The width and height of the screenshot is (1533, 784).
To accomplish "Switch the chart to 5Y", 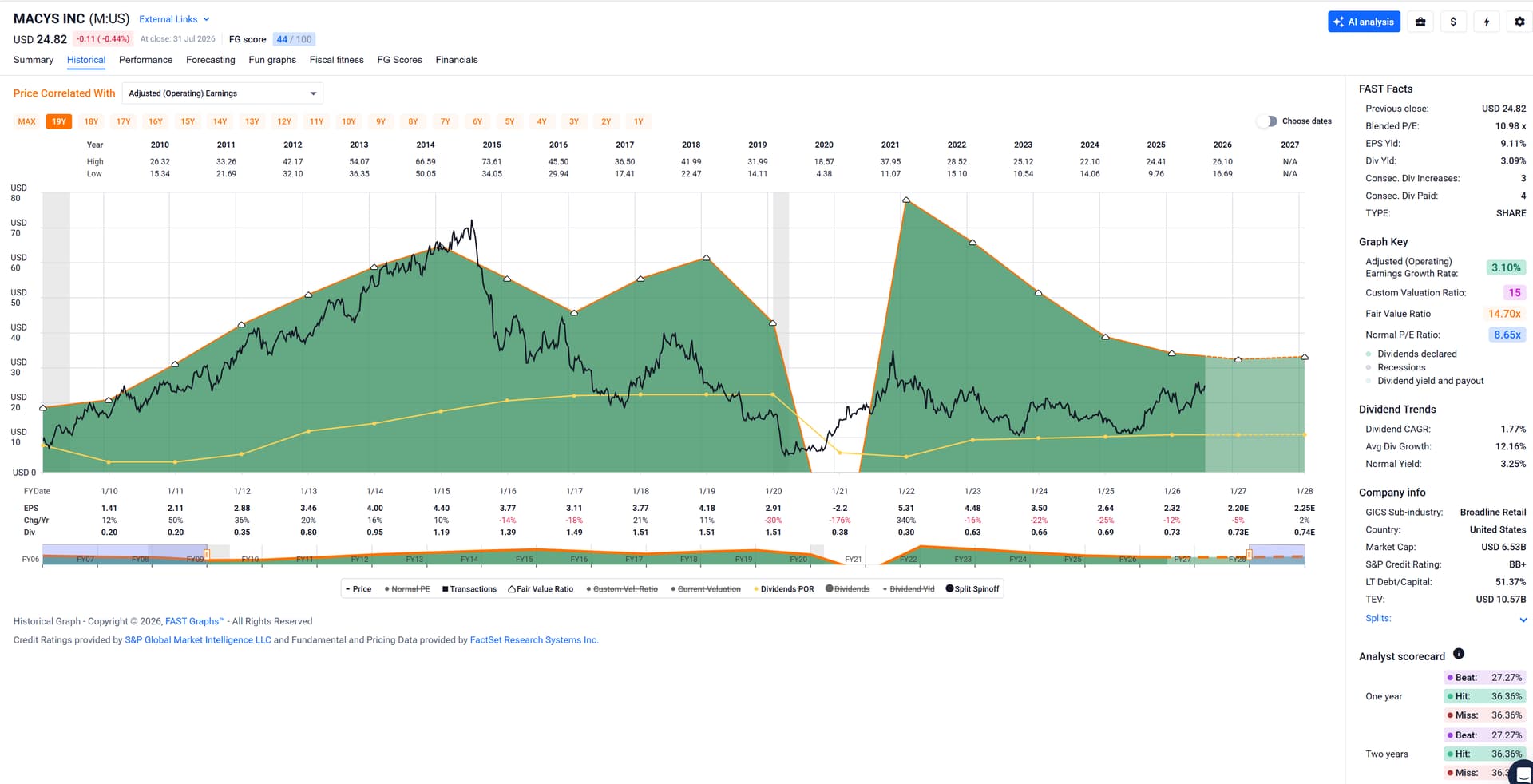I will tap(509, 121).
